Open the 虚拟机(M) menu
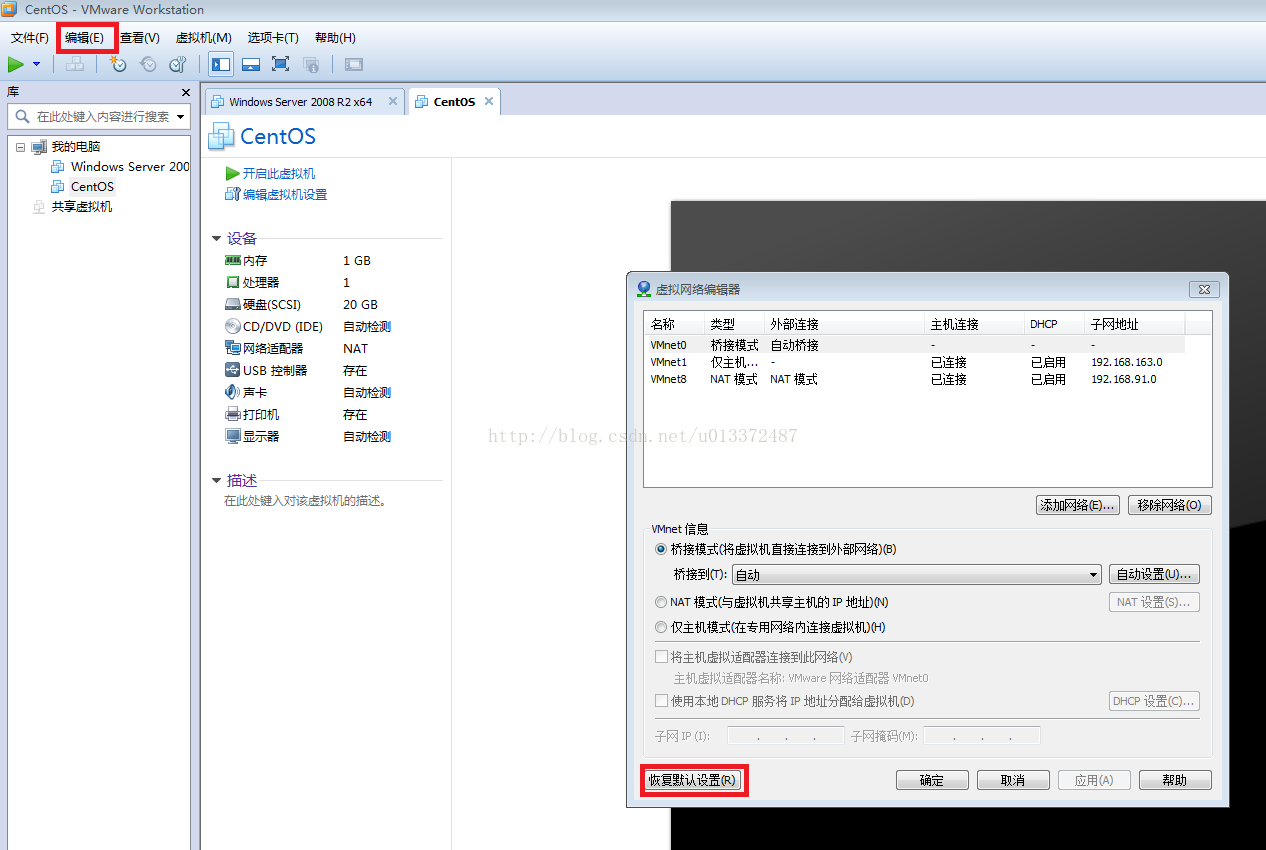 coord(203,38)
